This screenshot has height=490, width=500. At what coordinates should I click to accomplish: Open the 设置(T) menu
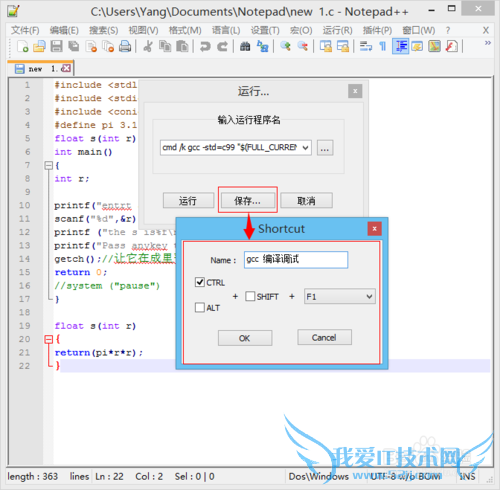265,31
